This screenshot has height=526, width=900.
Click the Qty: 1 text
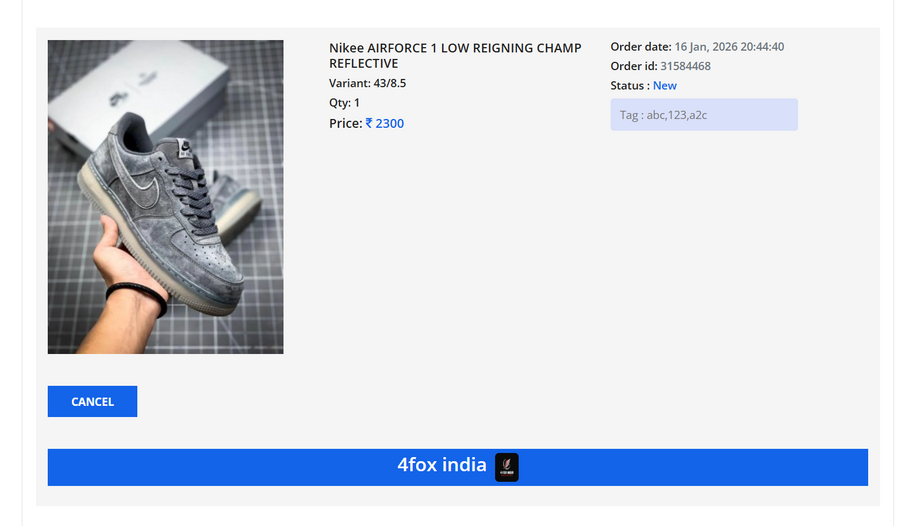pyautogui.click(x=344, y=103)
